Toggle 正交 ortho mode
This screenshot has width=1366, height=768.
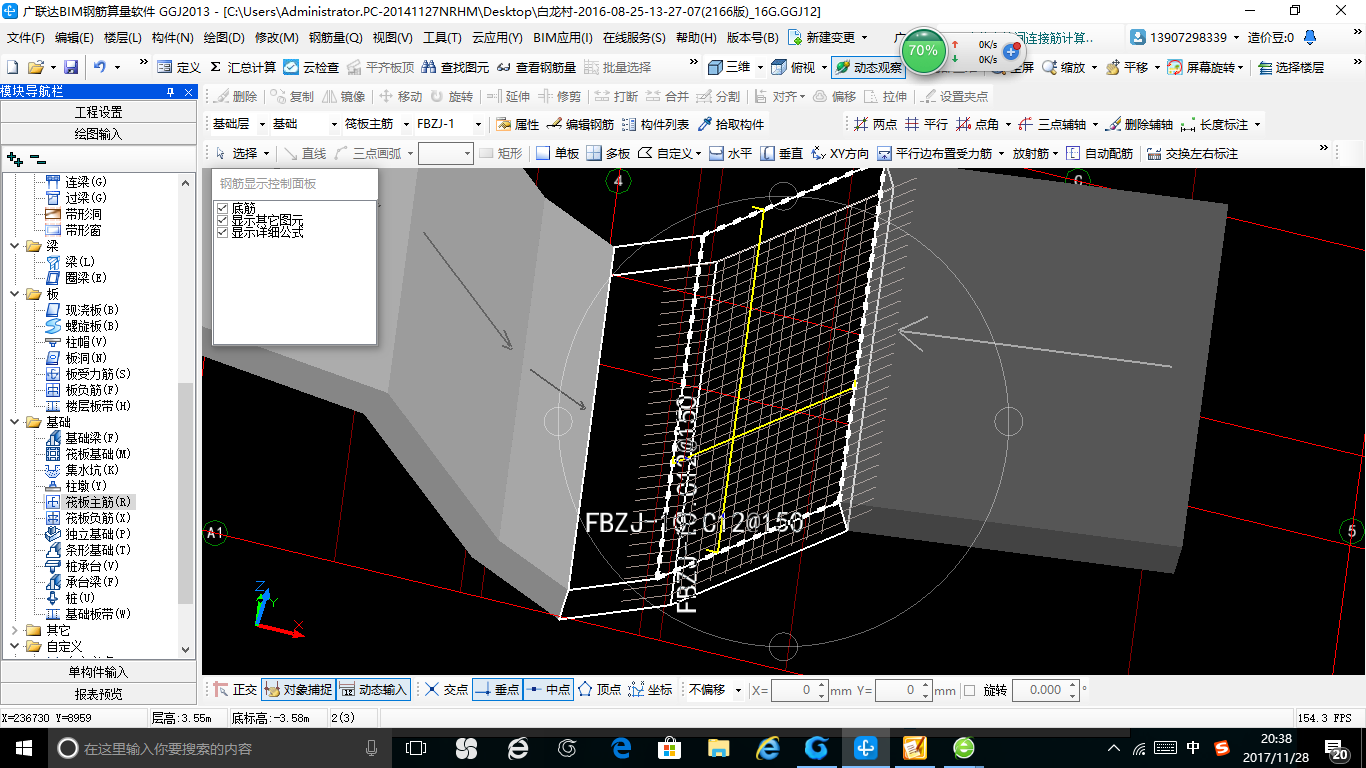(235, 689)
